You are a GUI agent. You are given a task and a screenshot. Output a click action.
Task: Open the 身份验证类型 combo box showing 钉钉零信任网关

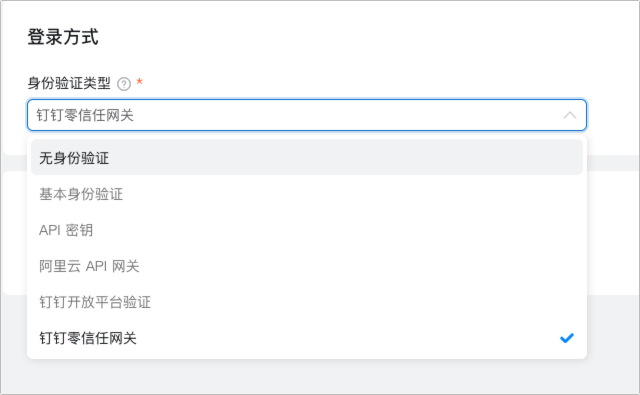[307, 115]
